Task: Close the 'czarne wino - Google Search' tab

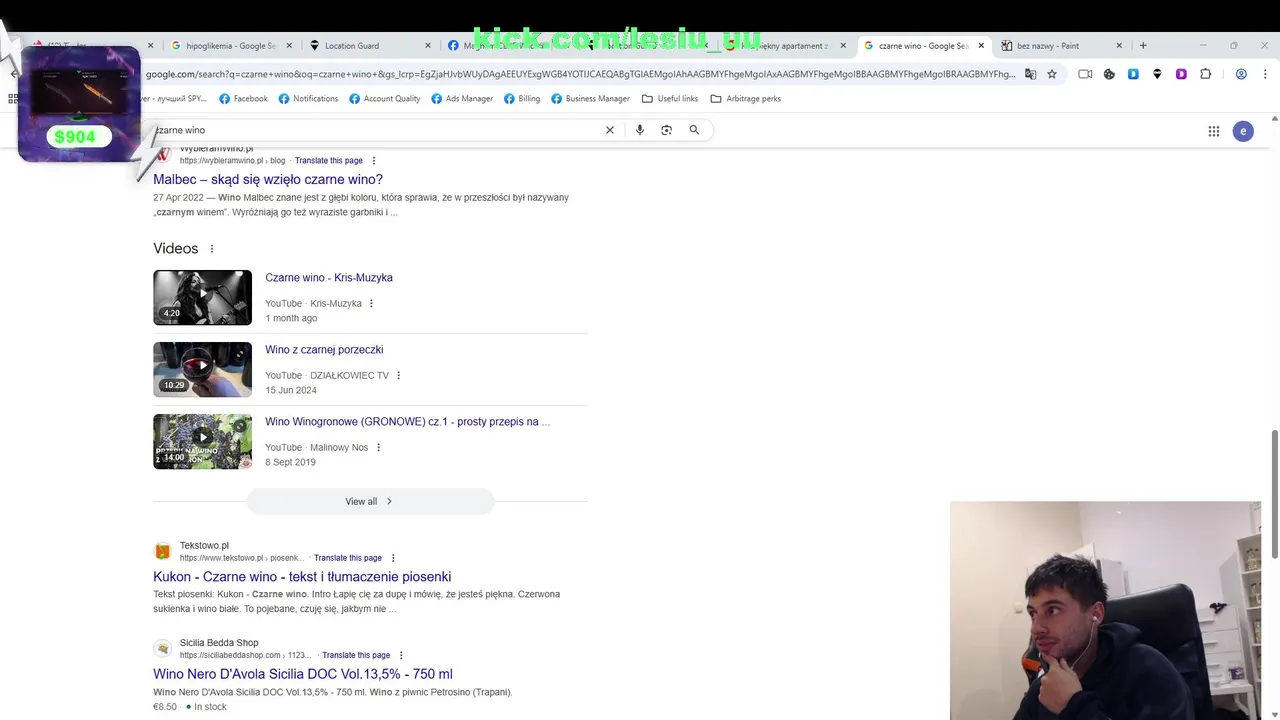Action: pyautogui.click(x=981, y=45)
